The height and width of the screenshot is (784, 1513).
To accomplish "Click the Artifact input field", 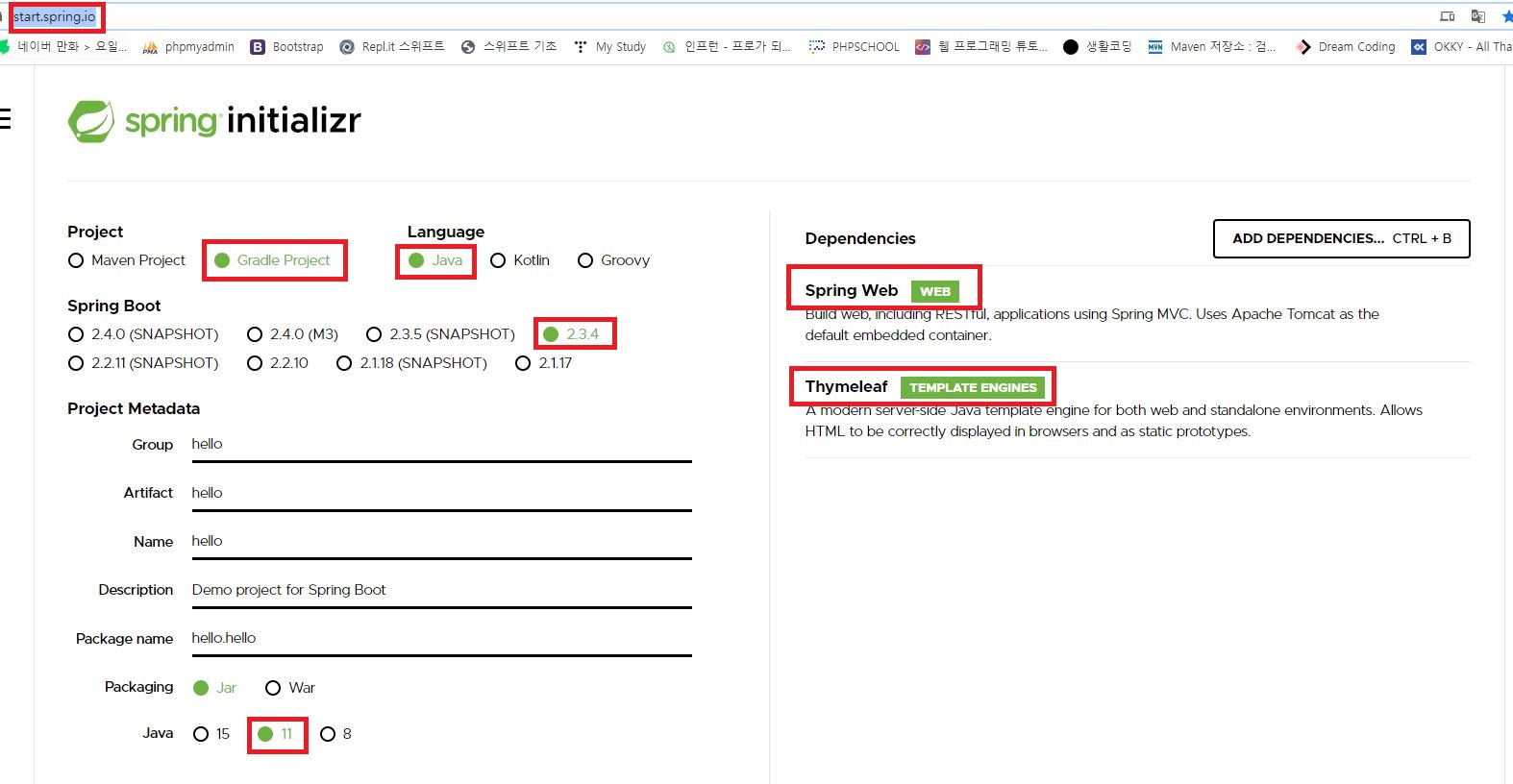I will (441, 493).
